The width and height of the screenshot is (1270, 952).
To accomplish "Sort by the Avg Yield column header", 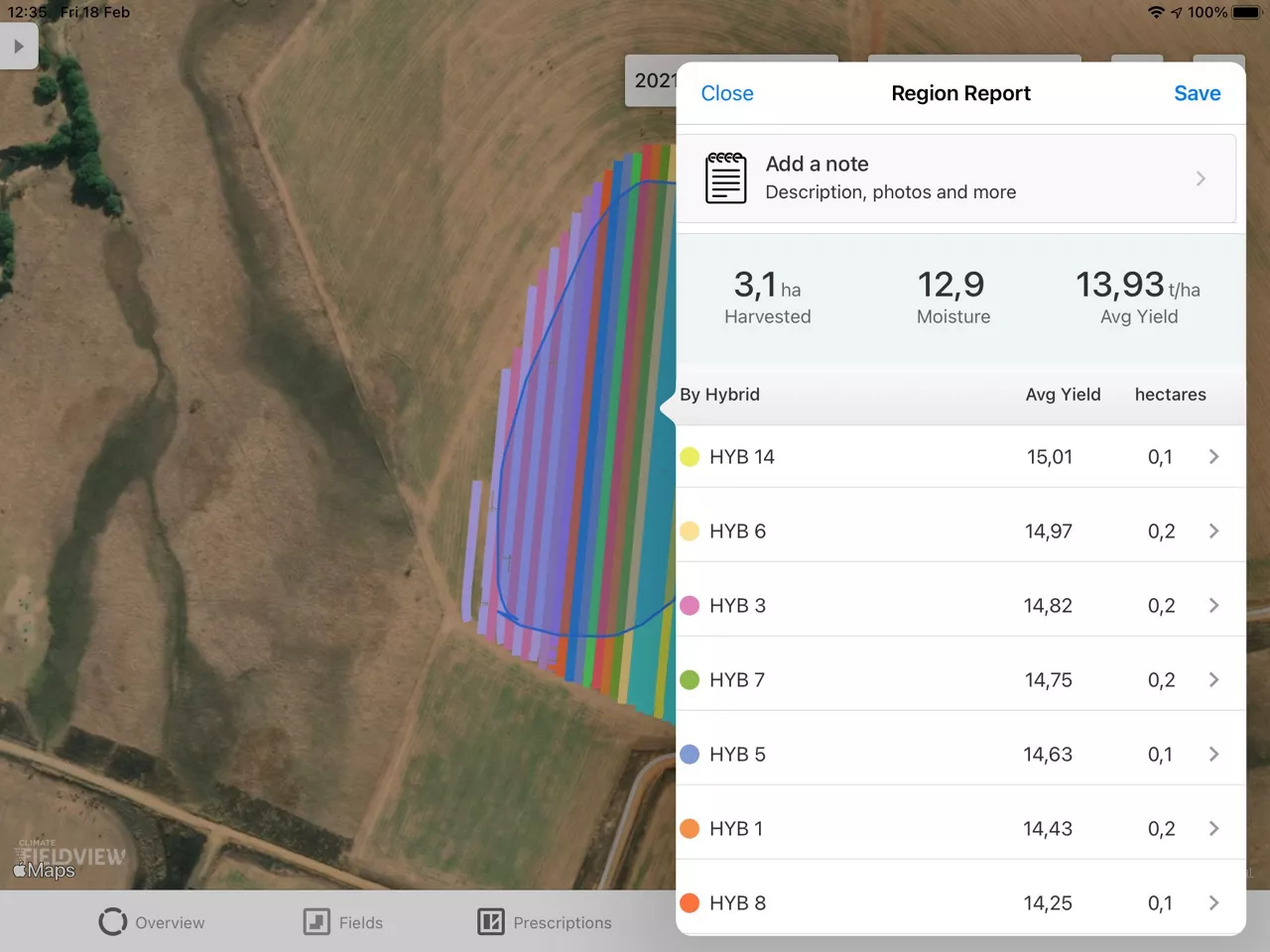I will click(x=1063, y=395).
